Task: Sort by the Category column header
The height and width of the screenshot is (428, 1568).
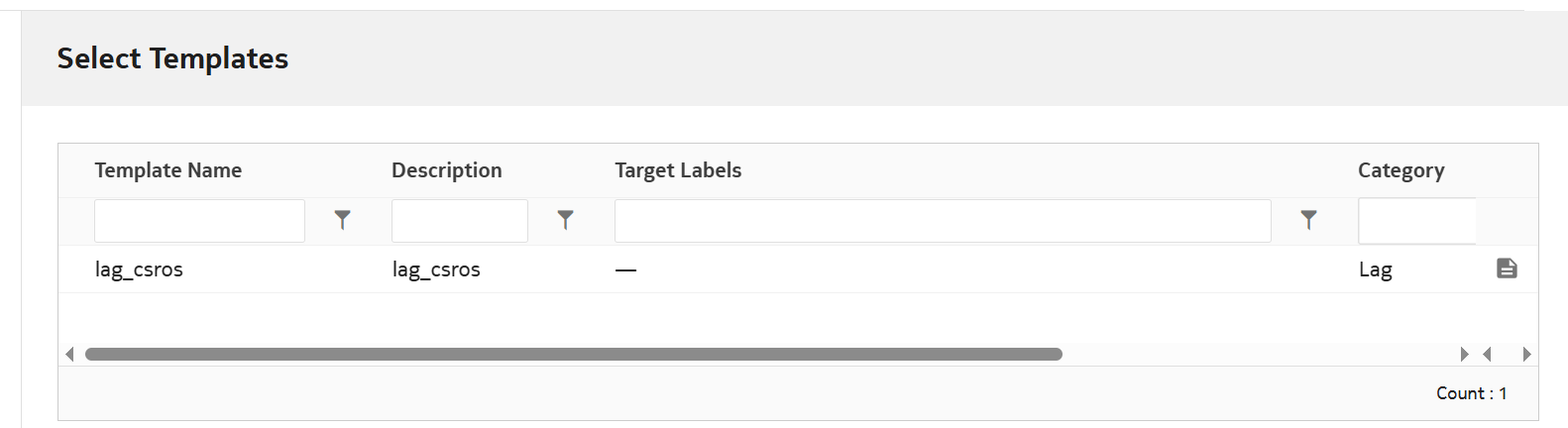Action: click(x=1400, y=170)
